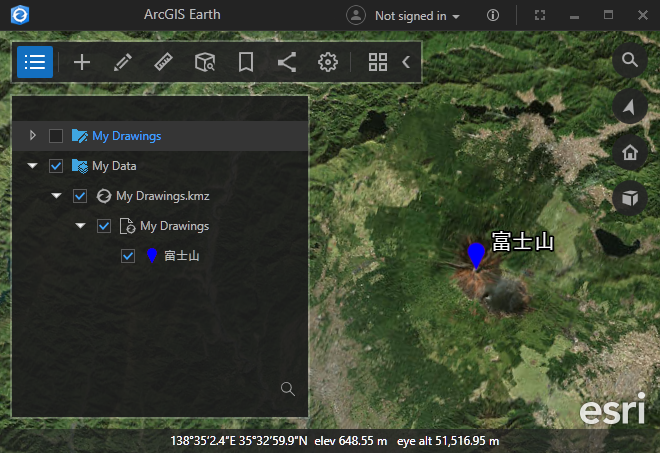The image size is (660, 453).
Task: Select the highlighted My Drawings folder row
Action: pyautogui.click(x=160, y=136)
